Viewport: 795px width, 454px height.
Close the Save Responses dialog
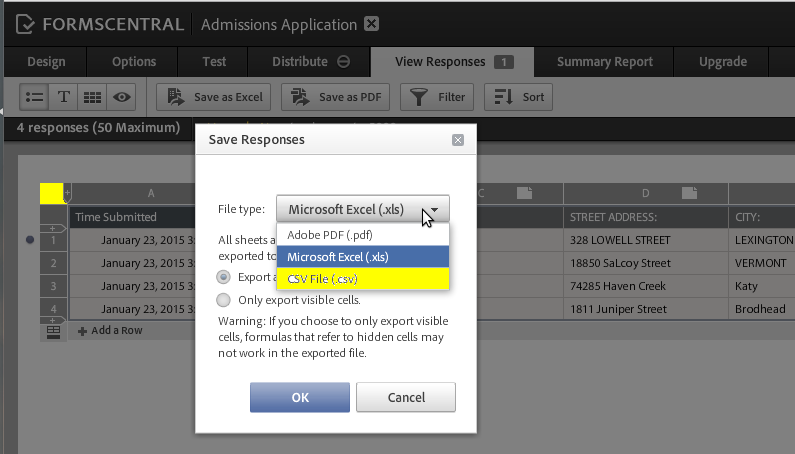tap(458, 140)
